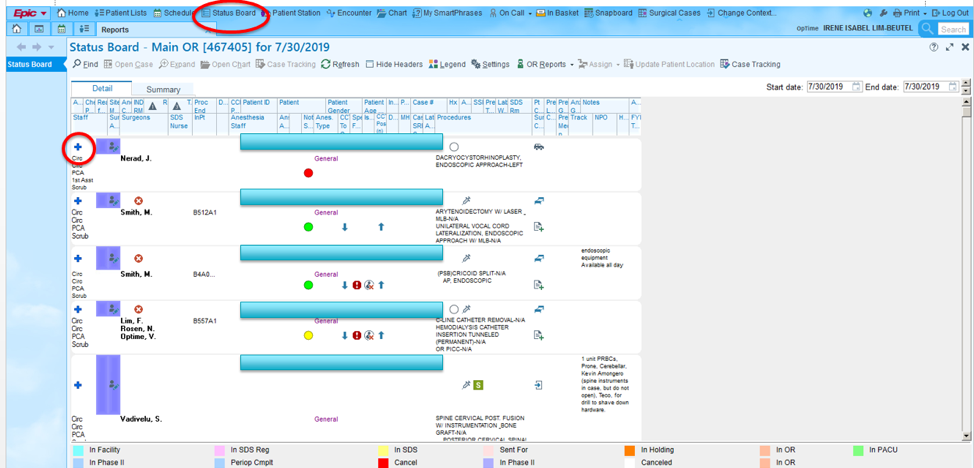
Task: Open the Snapboard view
Action: pyautogui.click(x=608, y=12)
